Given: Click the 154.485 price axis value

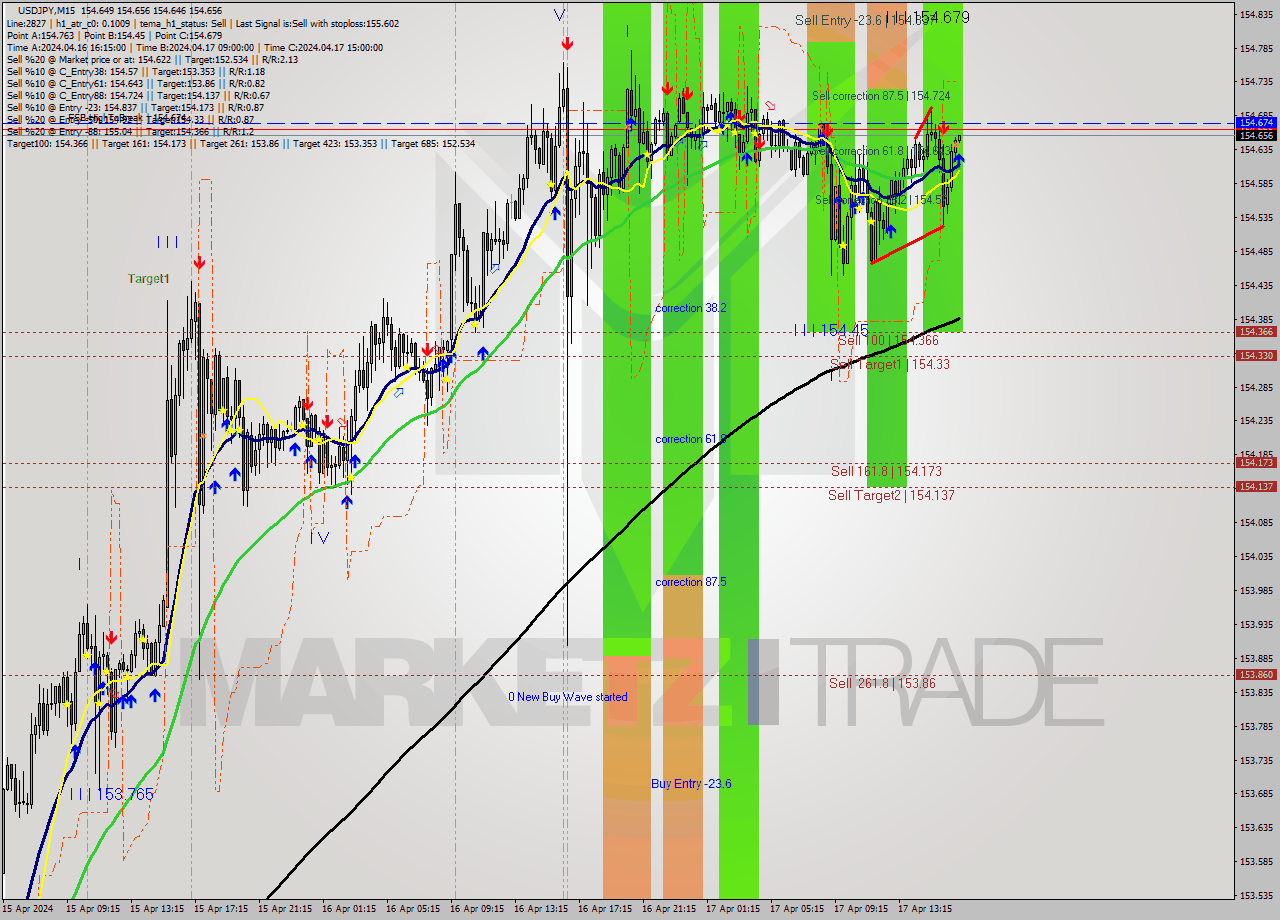Looking at the screenshot, I should [x=1256, y=251].
